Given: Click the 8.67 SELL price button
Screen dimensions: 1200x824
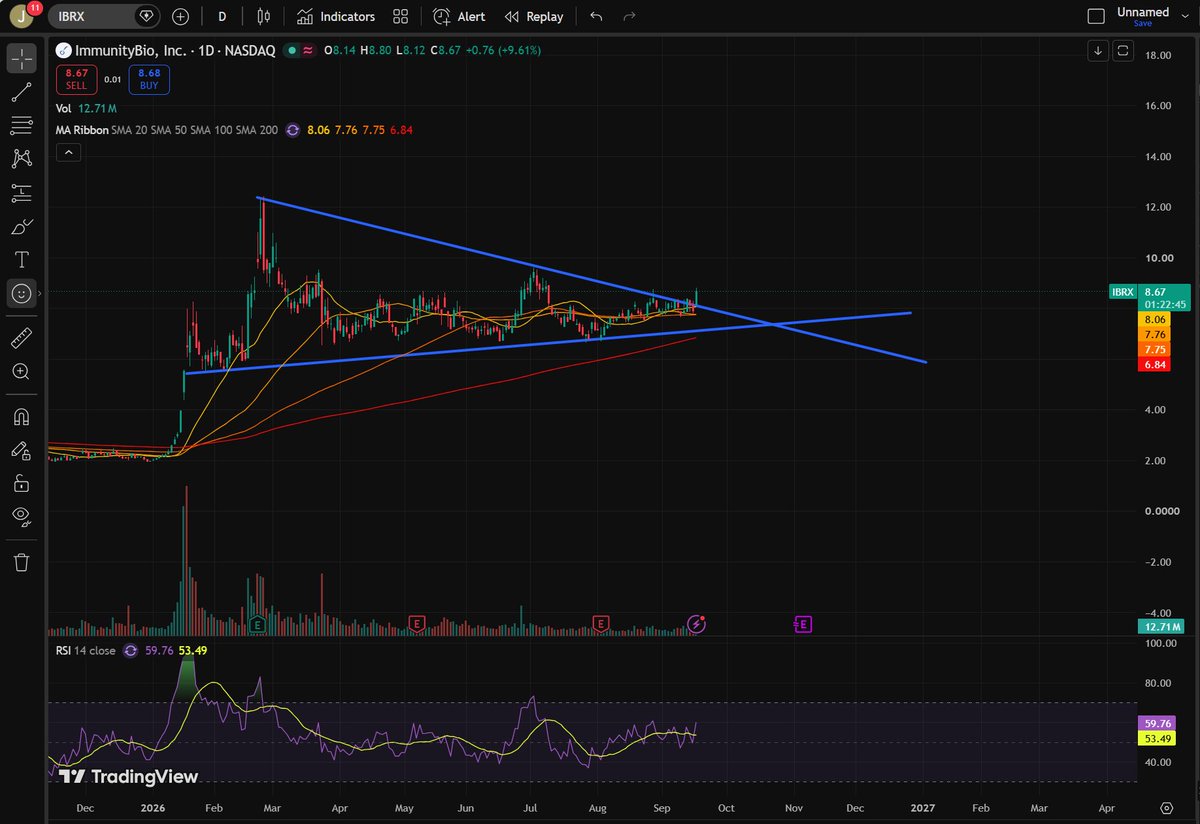Looking at the screenshot, I should click(77, 79).
